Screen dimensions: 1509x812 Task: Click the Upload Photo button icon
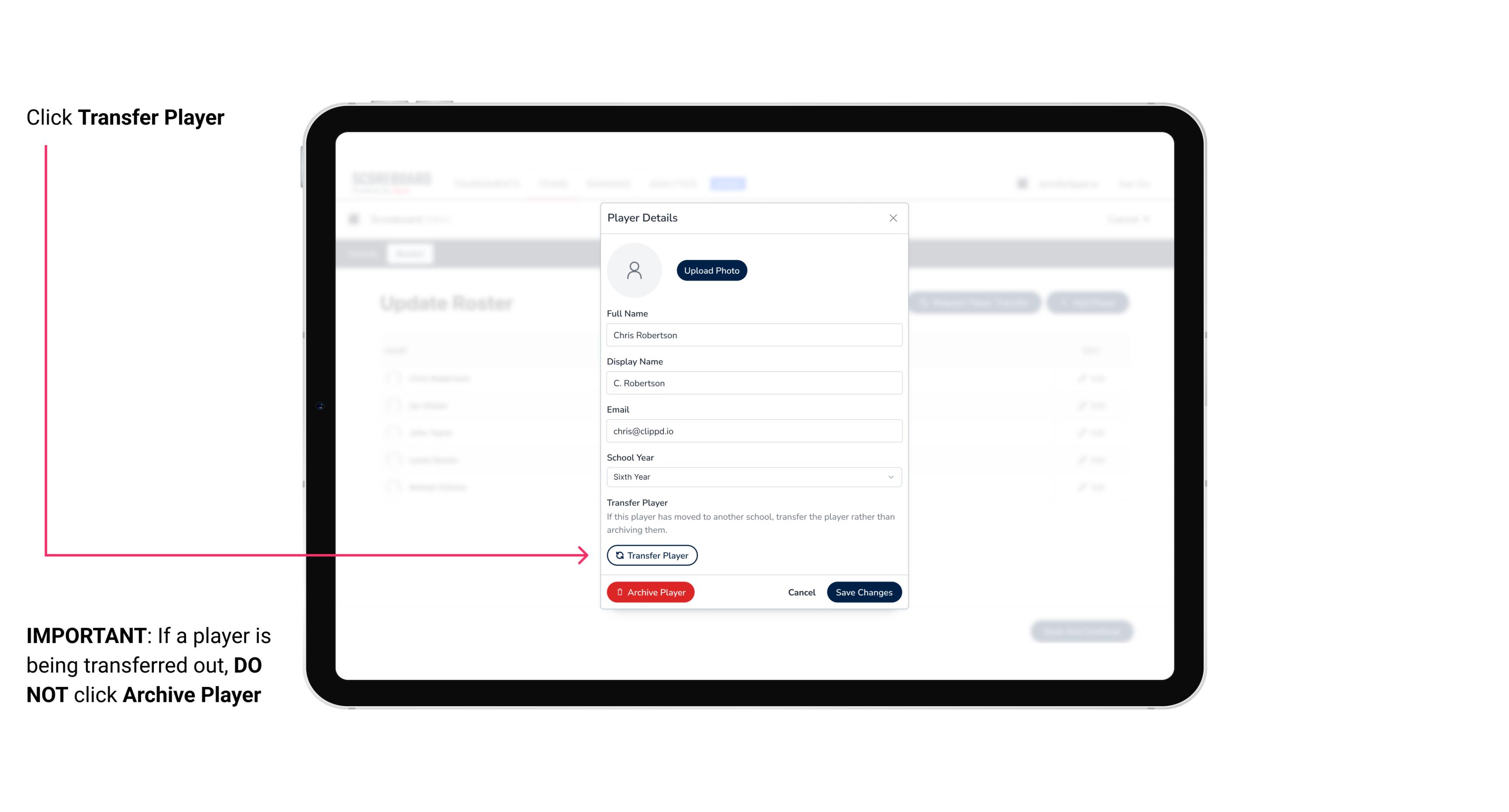tap(712, 271)
